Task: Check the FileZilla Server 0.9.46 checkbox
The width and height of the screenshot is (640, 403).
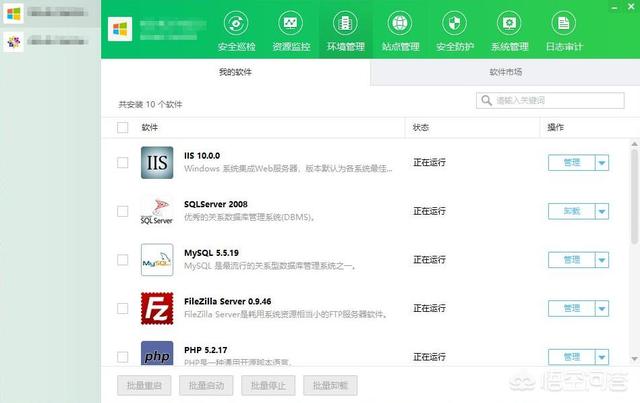Action: coord(122,308)
